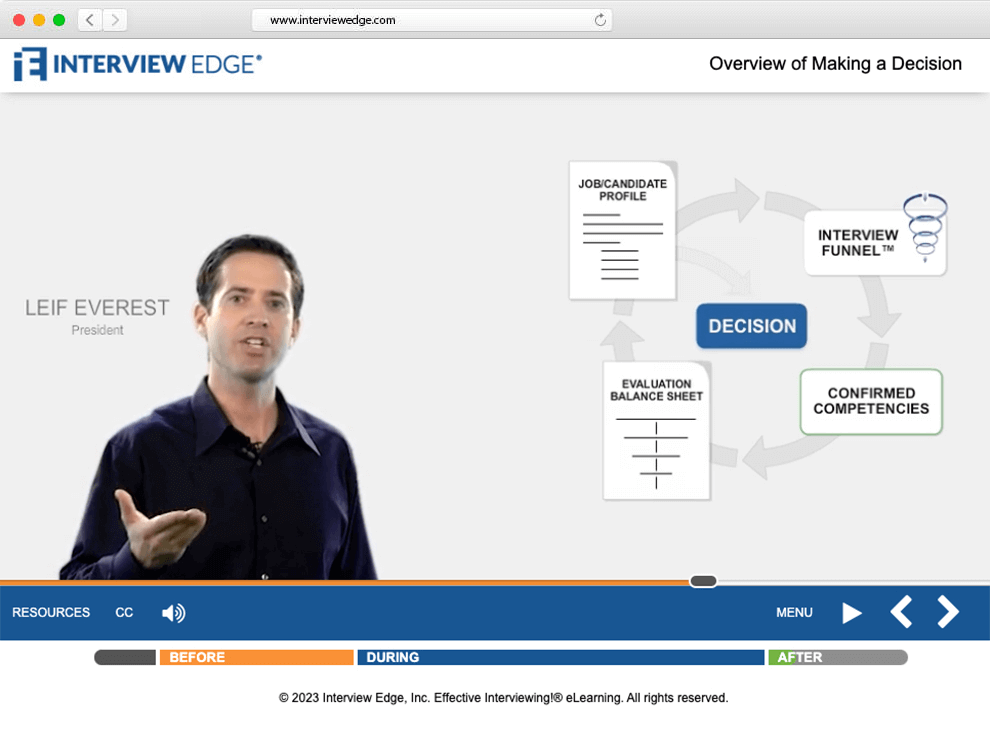Click the browser forward arrow
This screenshot has height=739, width=990.
(115, 20)
